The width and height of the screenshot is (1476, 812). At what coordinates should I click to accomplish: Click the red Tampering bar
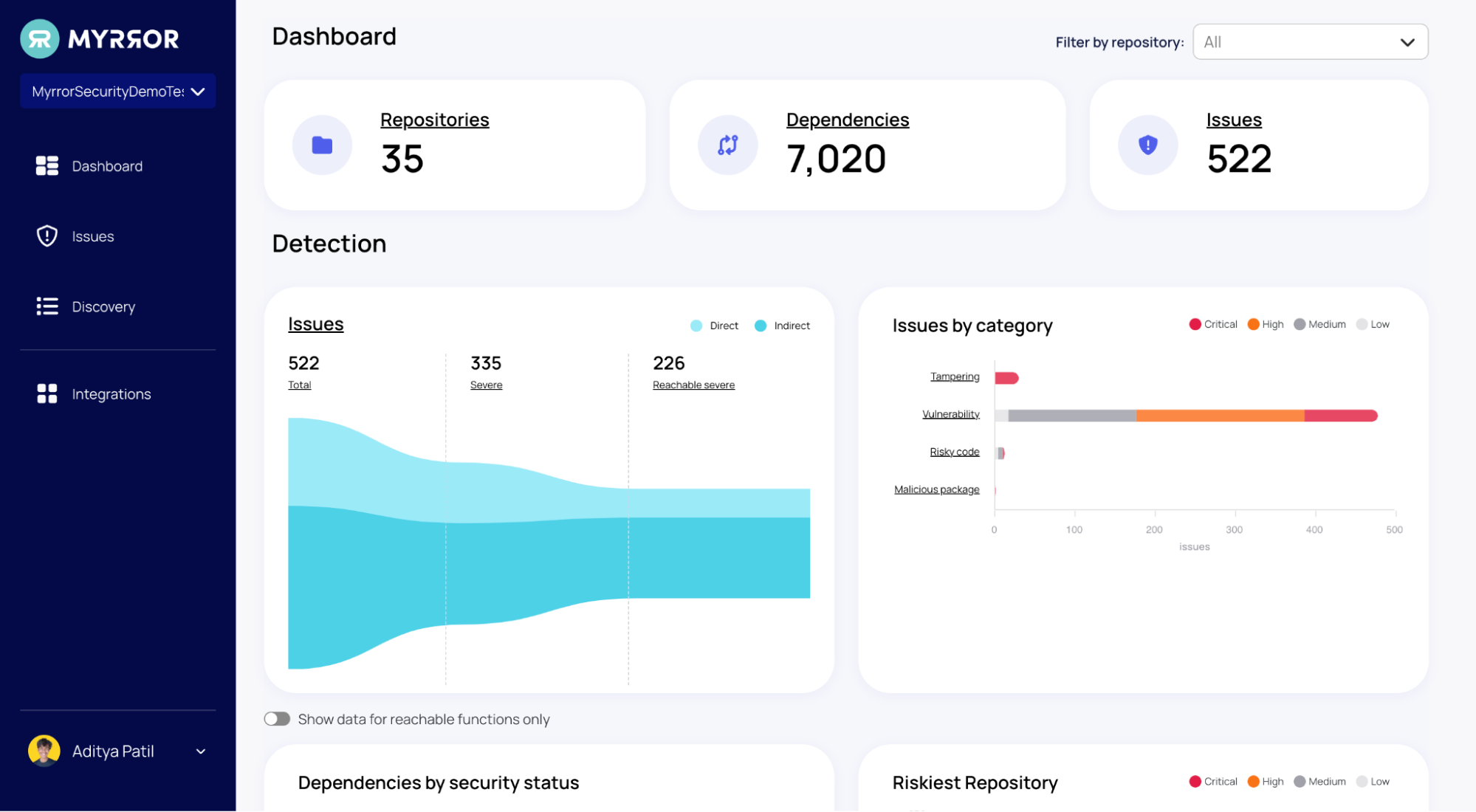[x=1006, y=378]
